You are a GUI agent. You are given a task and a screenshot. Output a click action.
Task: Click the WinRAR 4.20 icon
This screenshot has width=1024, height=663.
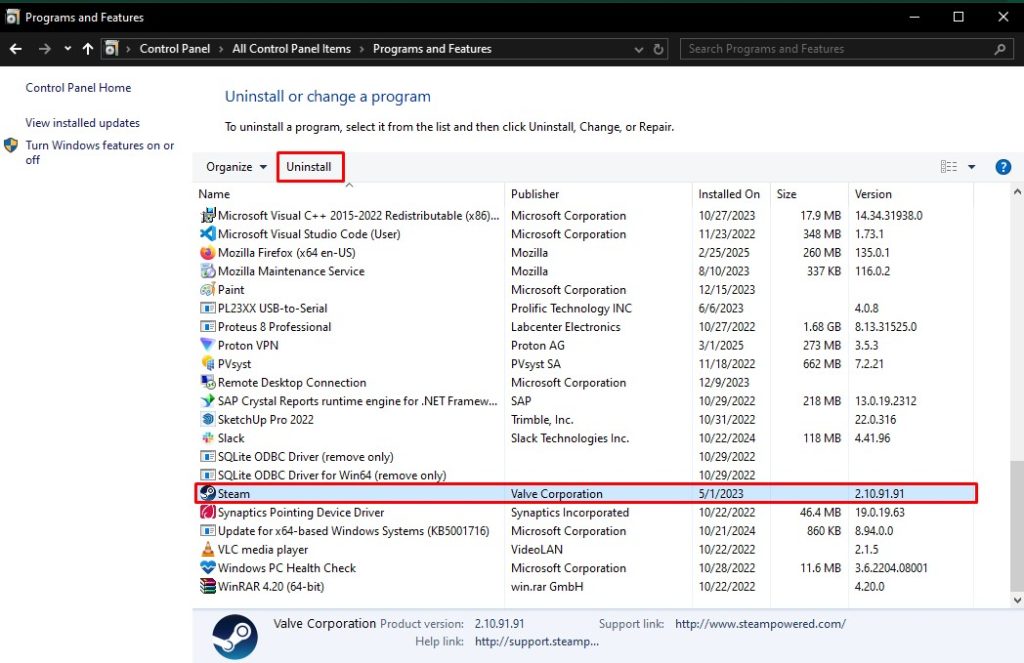[208, 586]
